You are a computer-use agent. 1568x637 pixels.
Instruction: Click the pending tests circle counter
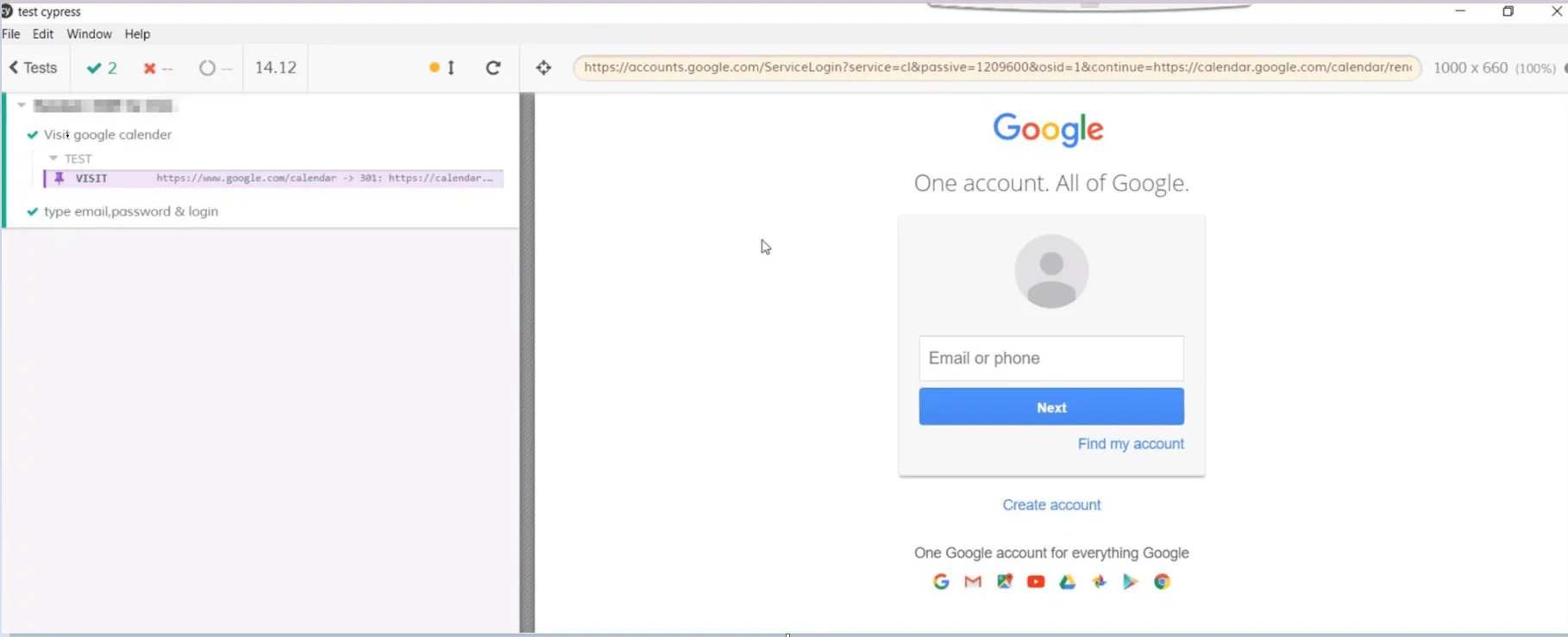pyautogui.click(x=215, y=68)
